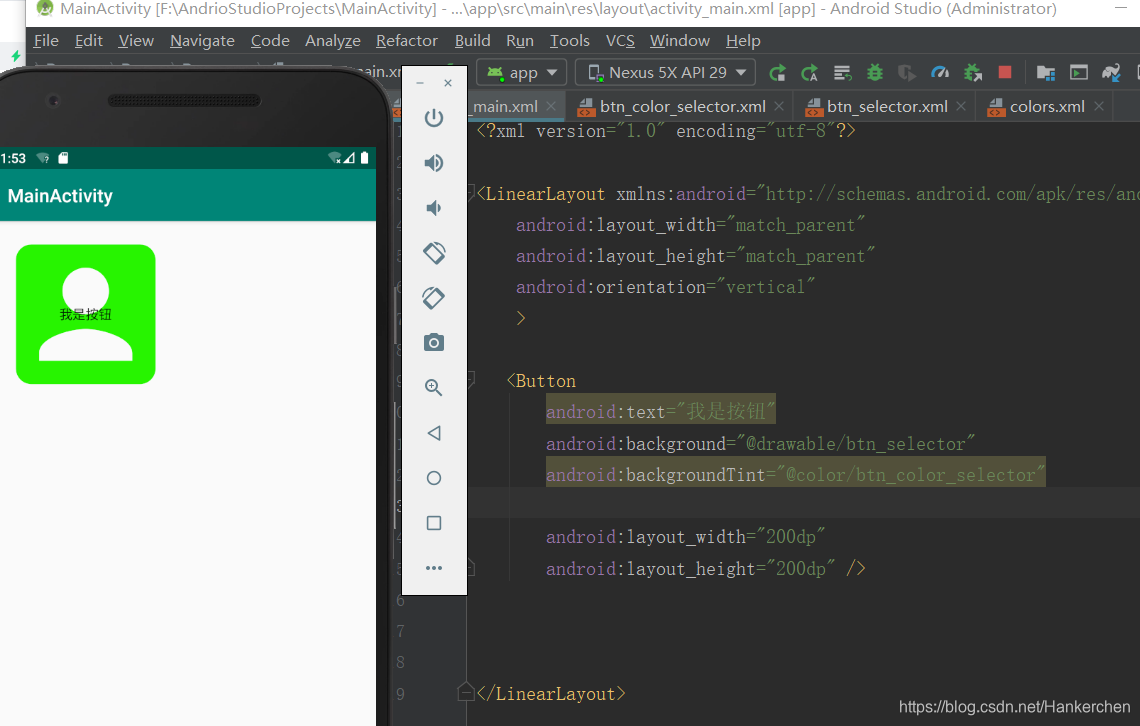Open the Nexus 5X API 29 device dropdown
This screenshot has height=726, width=1140.
point(666,73)
